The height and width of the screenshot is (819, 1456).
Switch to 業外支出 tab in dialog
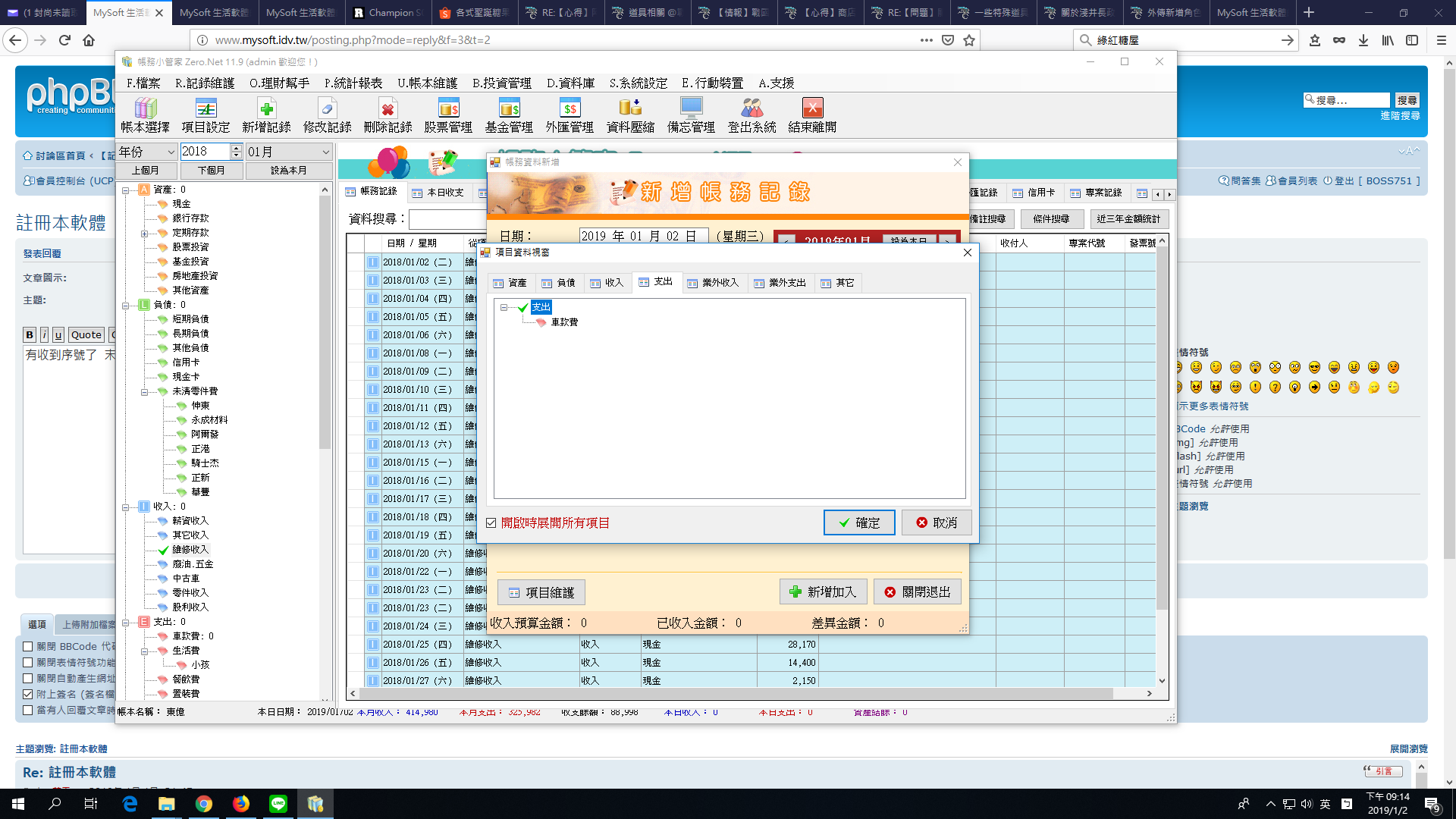click(780, 283)
